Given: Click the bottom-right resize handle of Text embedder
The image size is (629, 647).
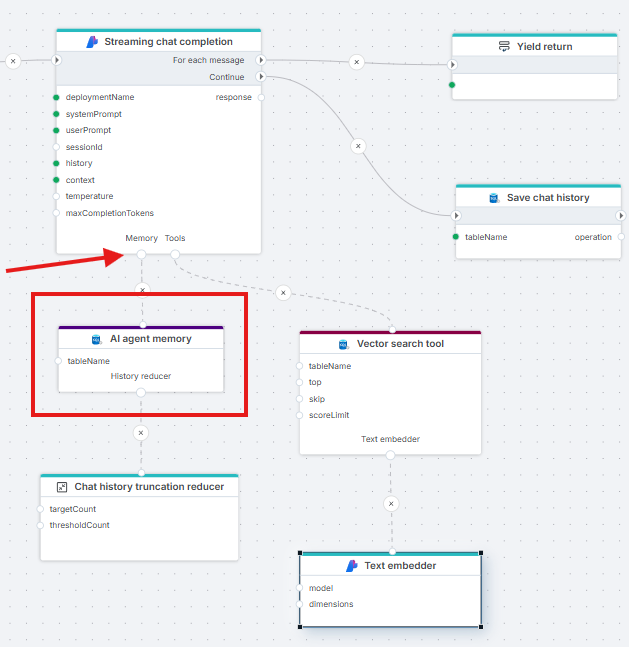Looking at the screenshot, I should [x=481, y=627].
